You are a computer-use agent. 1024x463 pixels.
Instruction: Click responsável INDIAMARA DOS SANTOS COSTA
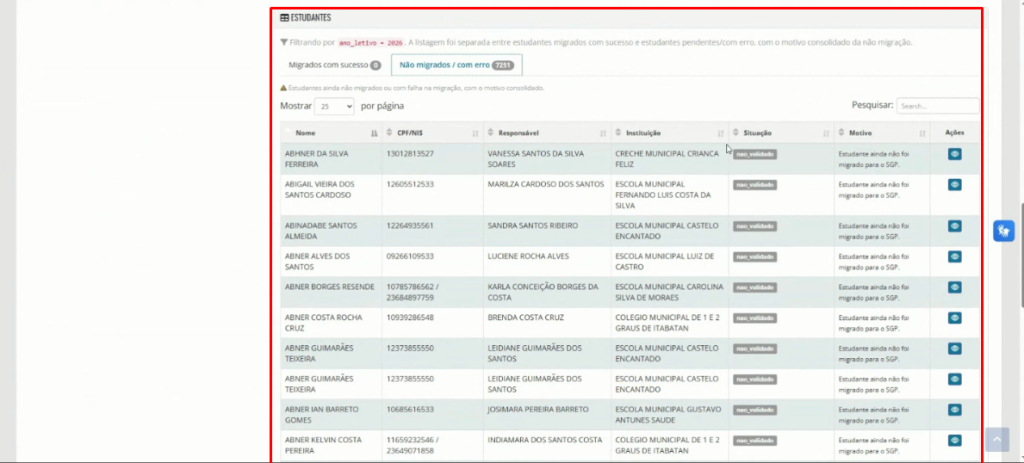(x=545, y=440)
